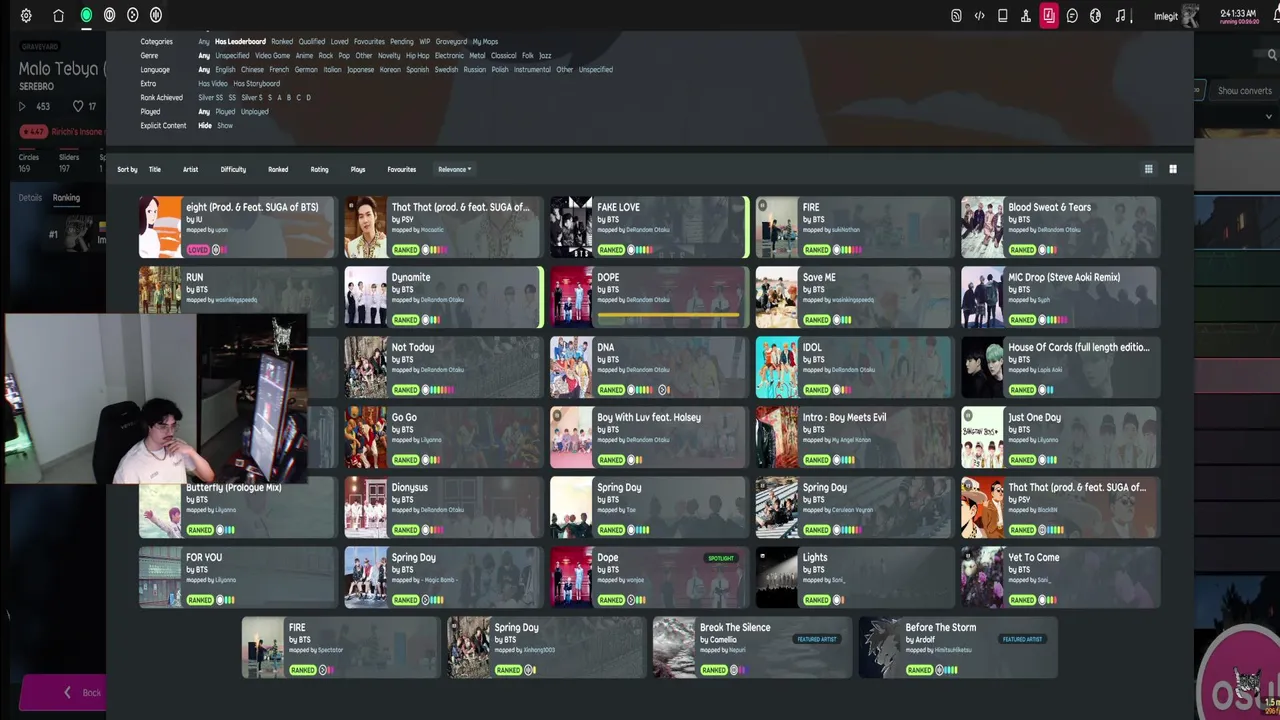Select the catch ruleset icon

pos(133,15)
